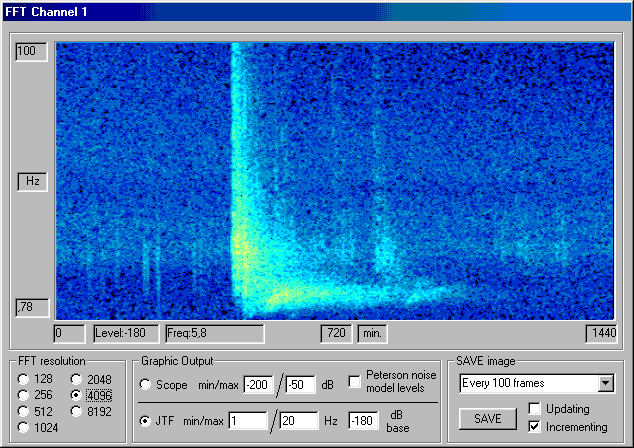Screen dimensions: 634x448
Task: Click the FFT Channel 1 title bar
Action: point(317,12)
